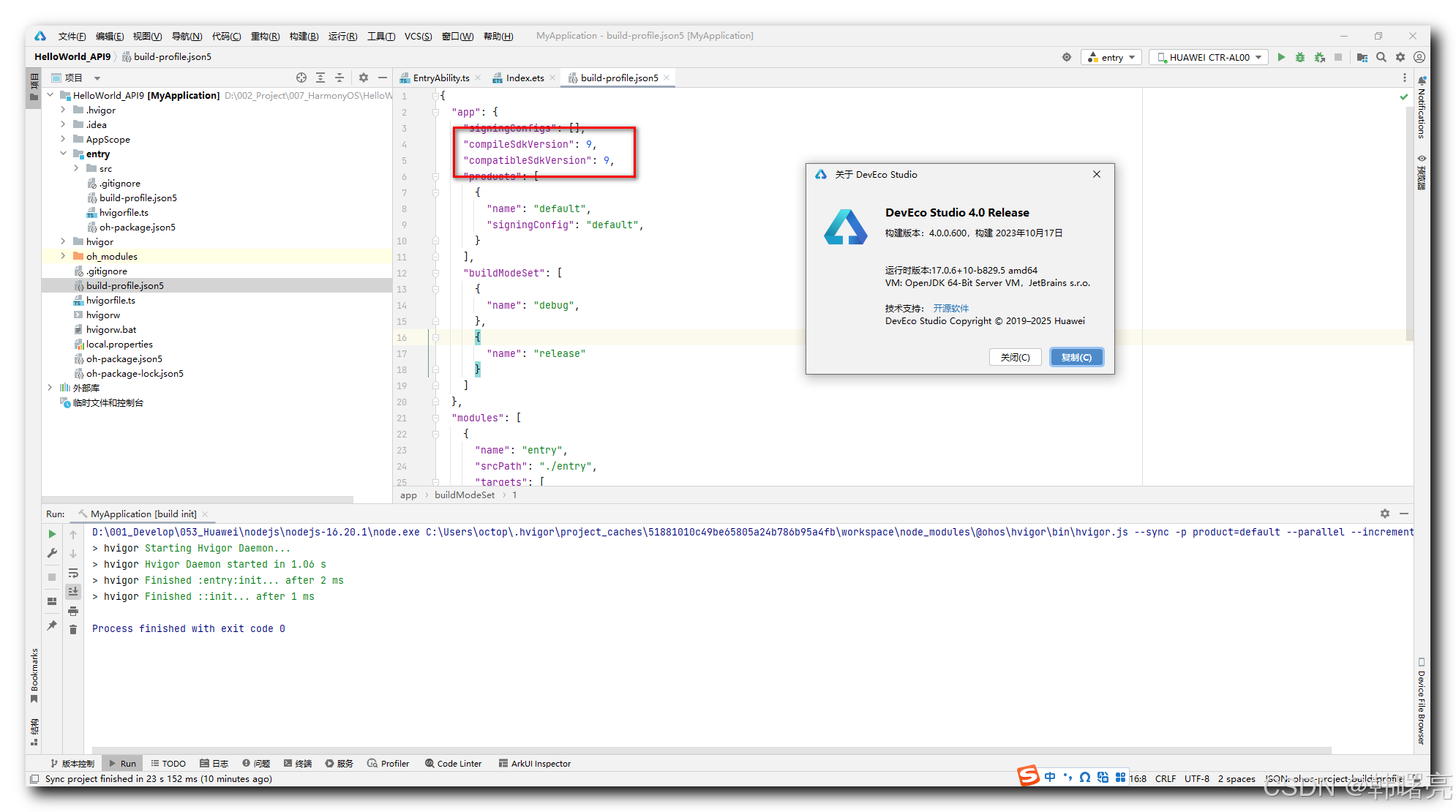
Task: Toggle scroll to end in Run console
Action: [x=73, y=591]
